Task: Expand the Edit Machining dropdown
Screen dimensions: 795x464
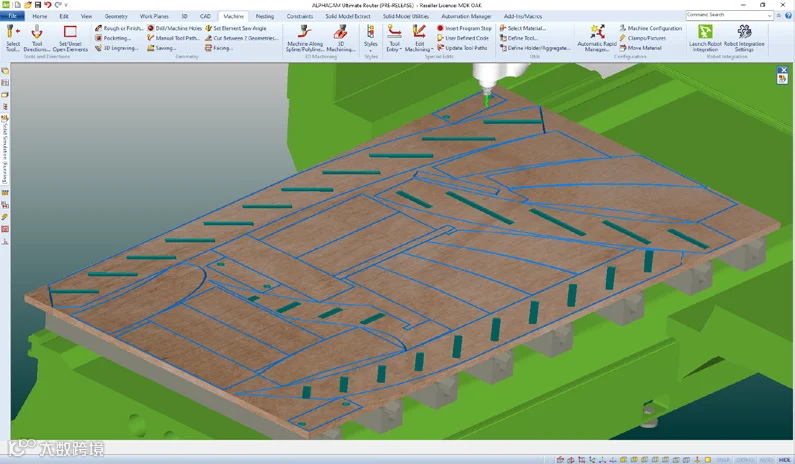Action: tap(419, 39)
